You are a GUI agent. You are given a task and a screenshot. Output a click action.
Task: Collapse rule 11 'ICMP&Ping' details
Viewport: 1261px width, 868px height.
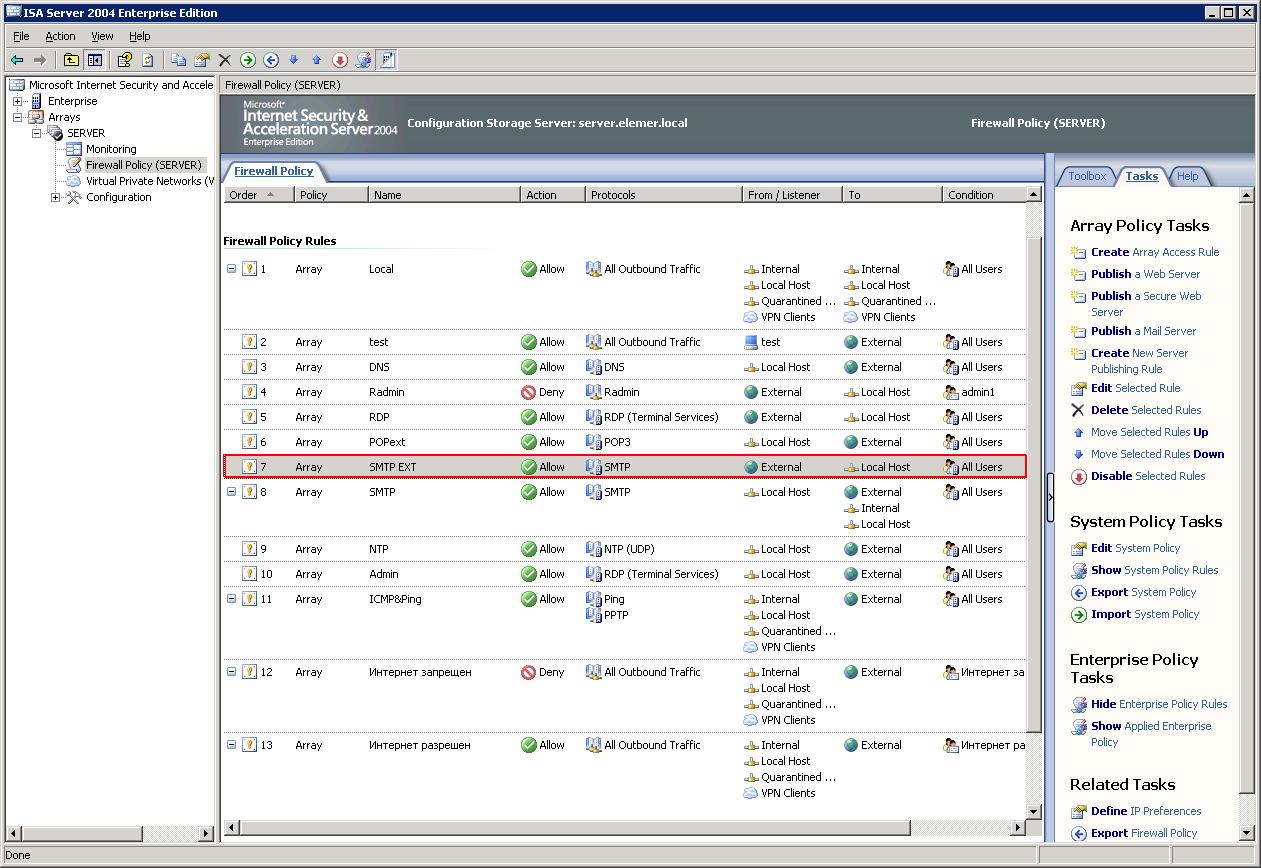coord(231,599)
